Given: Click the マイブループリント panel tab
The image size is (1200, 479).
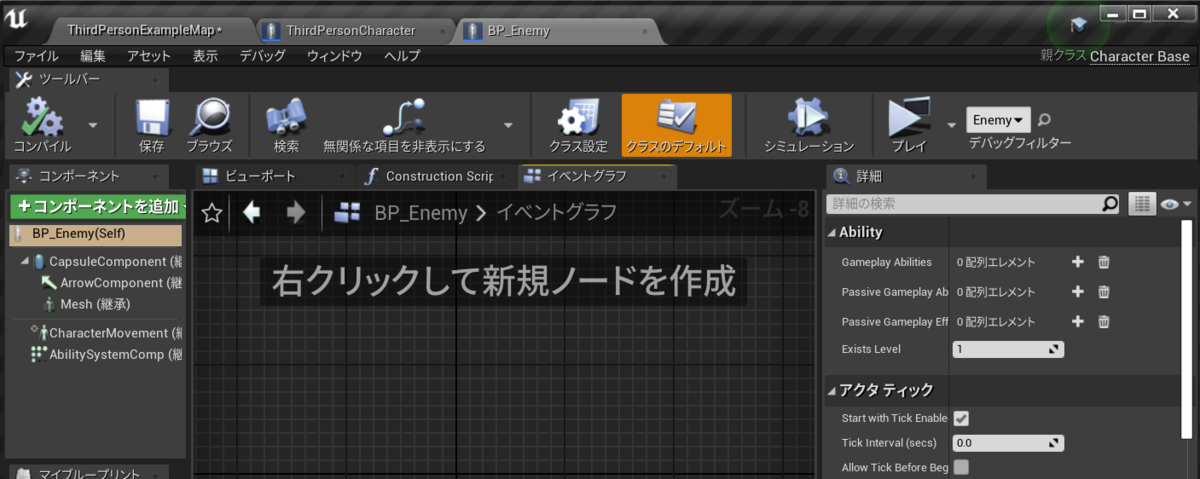Looking at the screenshot, I should click(x=90, y=473).
